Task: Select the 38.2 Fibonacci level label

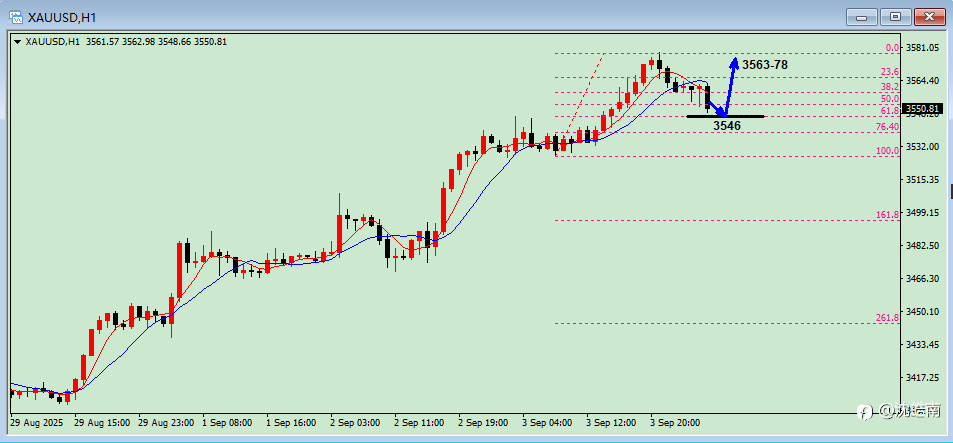Action: pyautogui.click(x=890, y=87)
